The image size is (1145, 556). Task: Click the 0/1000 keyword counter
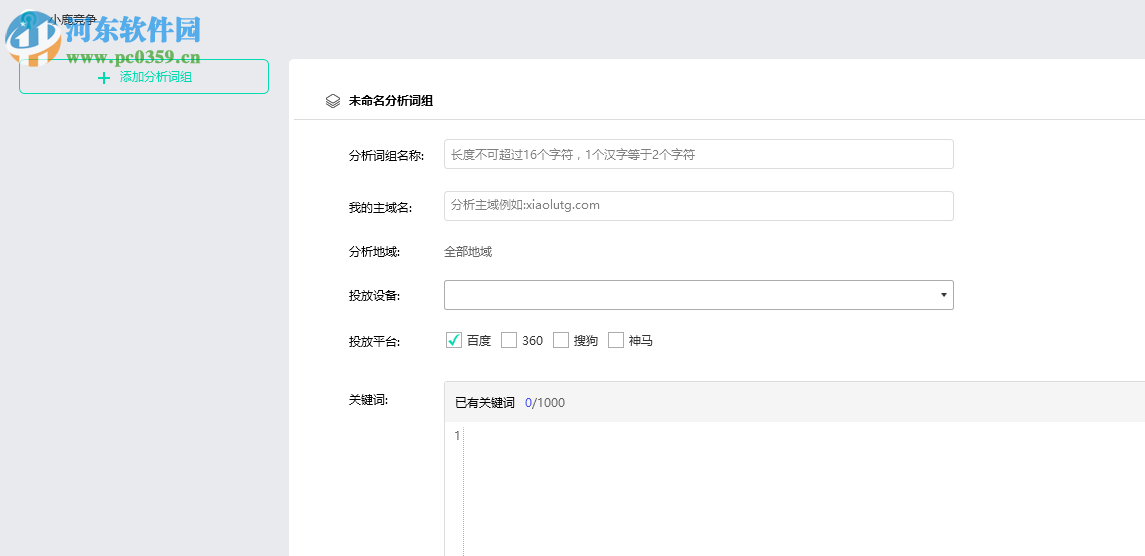(x=545, y=403)
